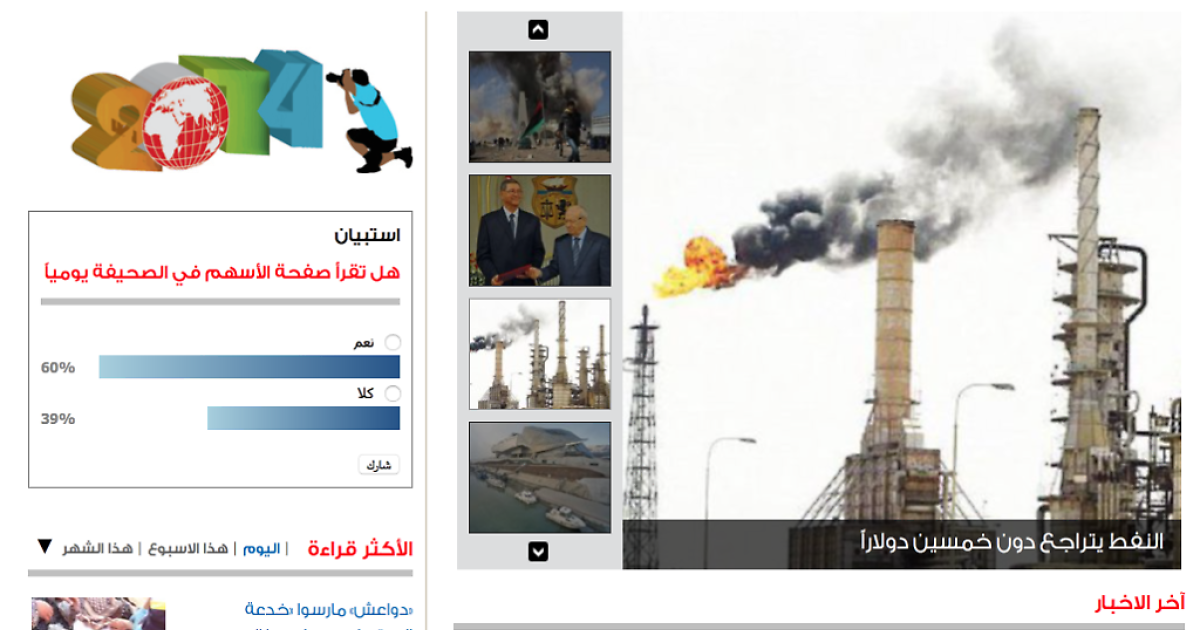Click the 60% poll result bar
Image resolution: width=1200 pixels, height=630 pixels.
tap(249, 367)
